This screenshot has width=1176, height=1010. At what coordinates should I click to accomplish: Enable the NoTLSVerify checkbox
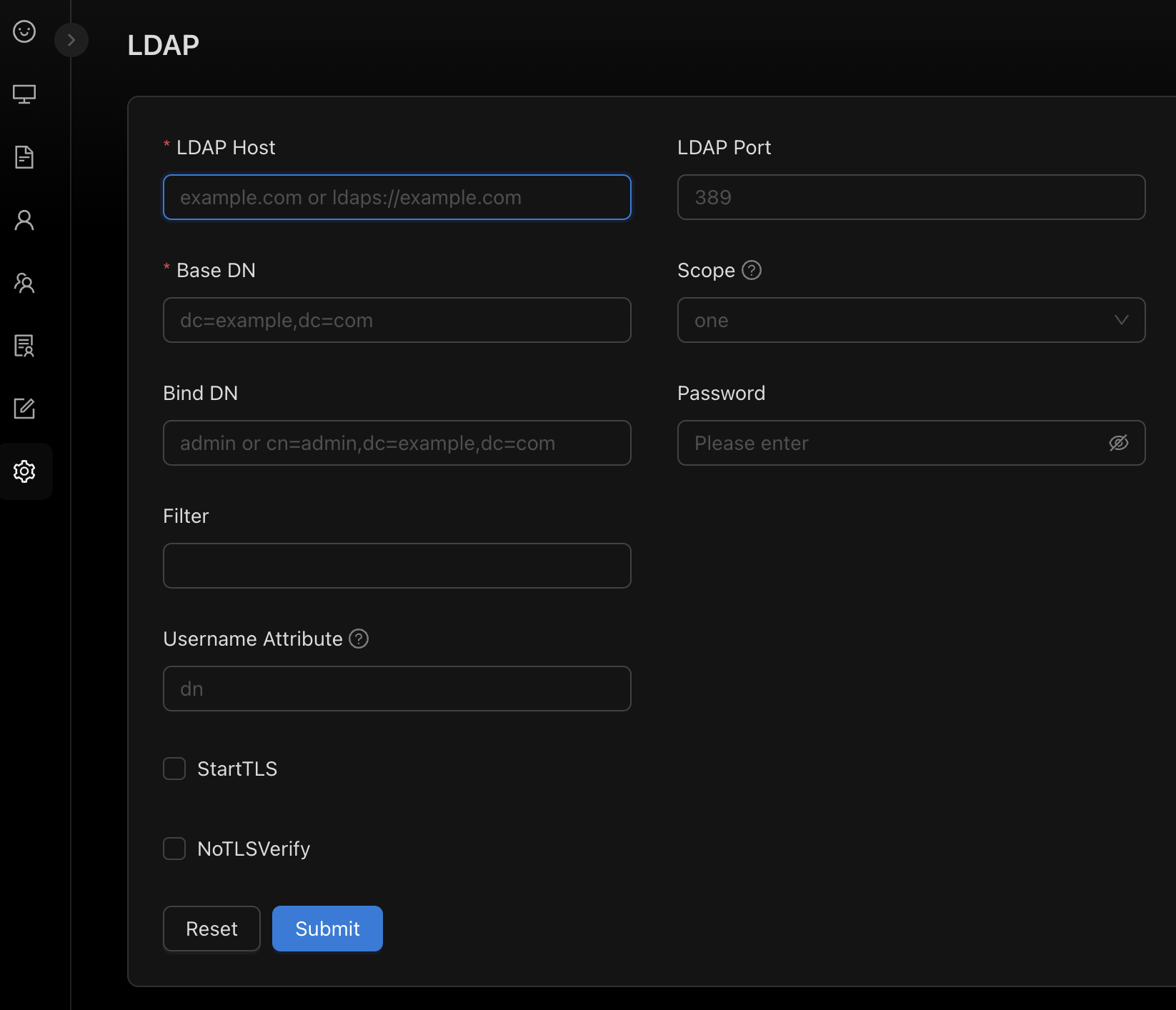pos(174,849)
